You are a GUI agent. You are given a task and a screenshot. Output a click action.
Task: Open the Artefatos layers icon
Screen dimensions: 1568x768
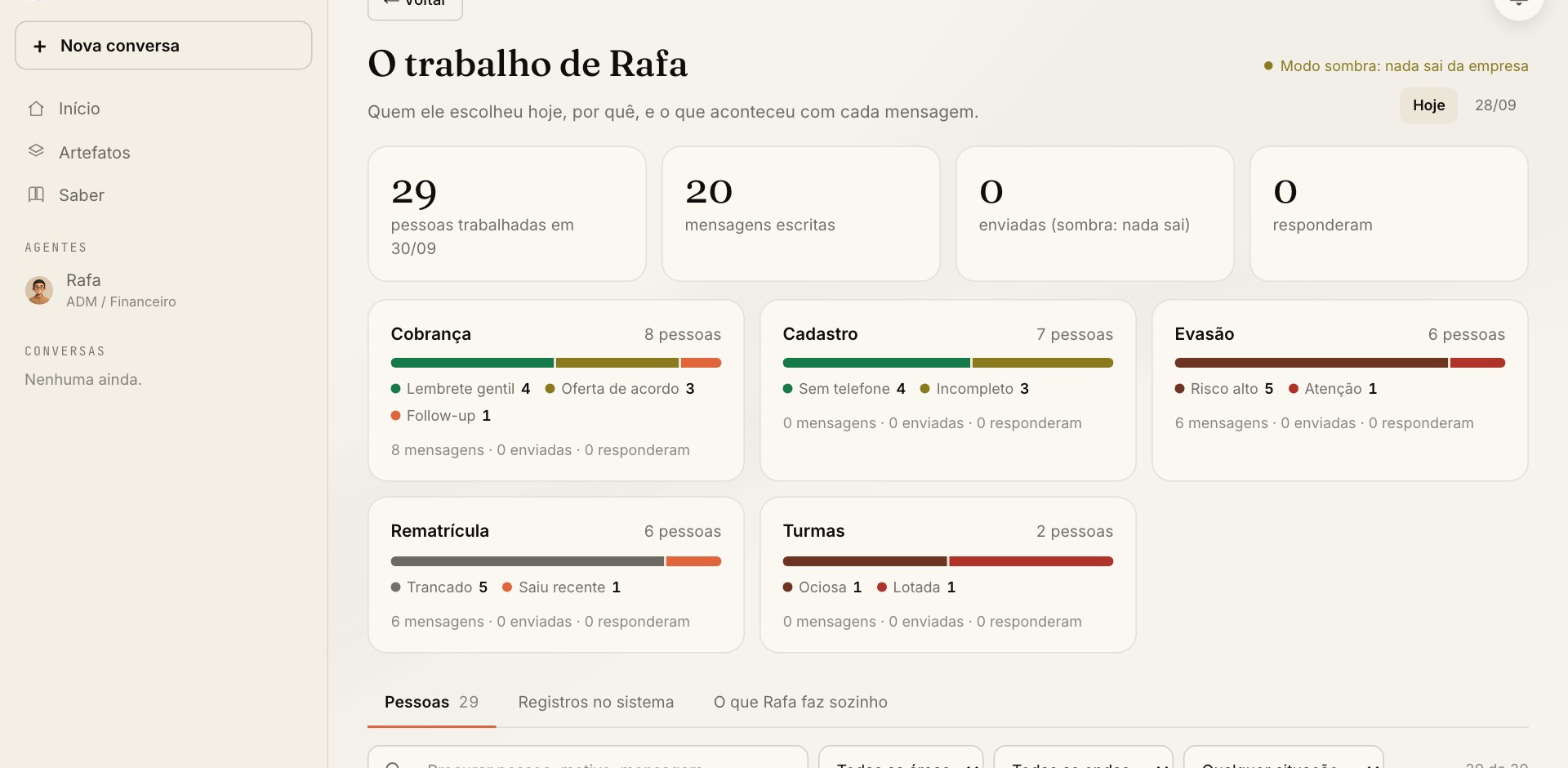tap(36, 151)
